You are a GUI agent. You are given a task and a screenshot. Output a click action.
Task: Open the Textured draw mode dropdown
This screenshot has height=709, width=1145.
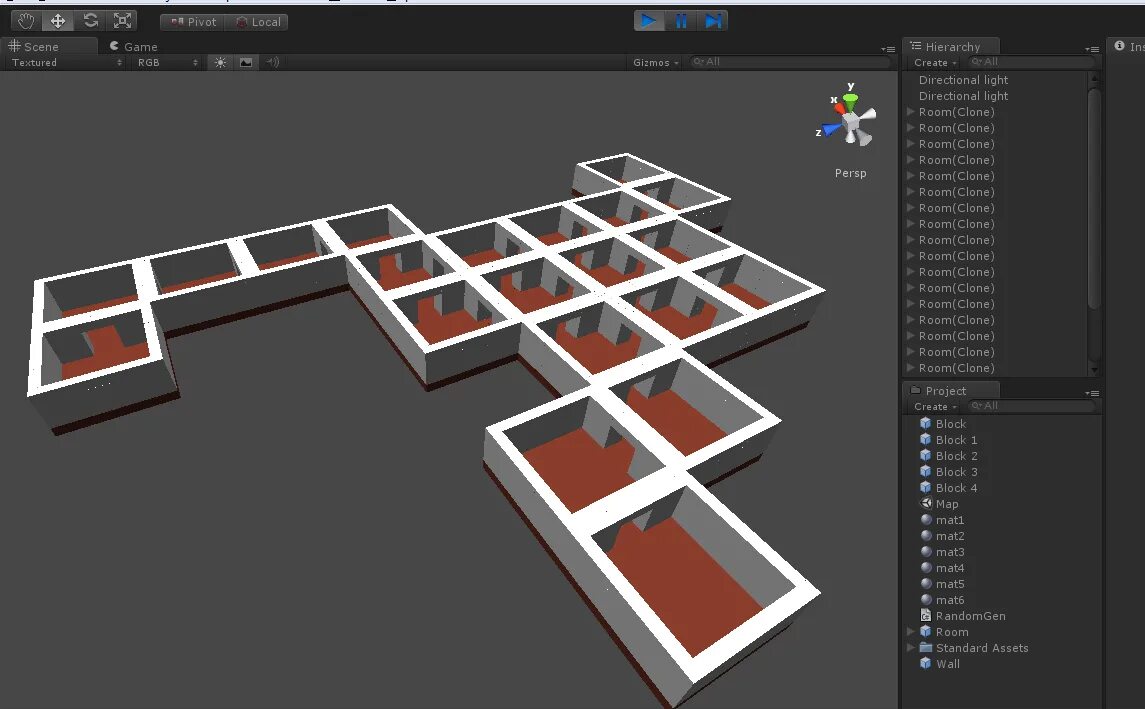[x=66, y=63]
